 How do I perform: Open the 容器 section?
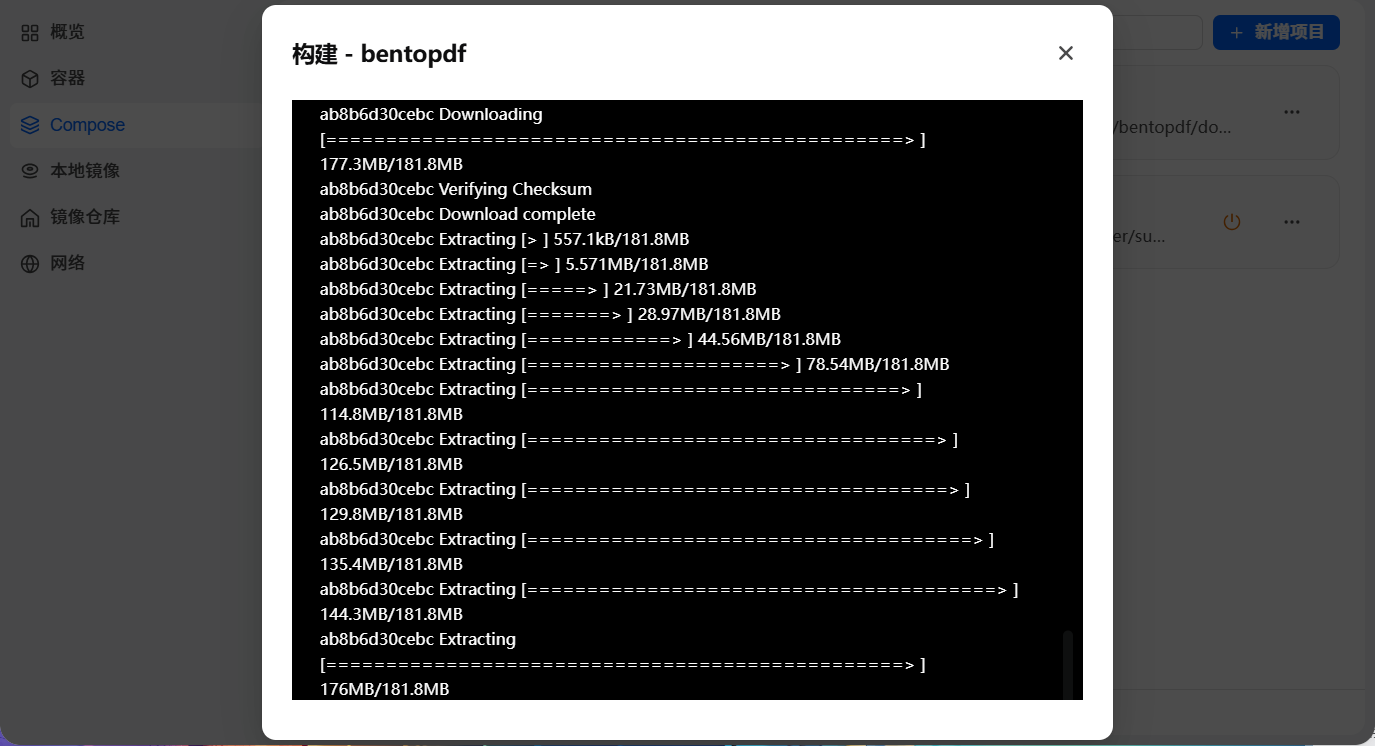click(x=67, y=79)
